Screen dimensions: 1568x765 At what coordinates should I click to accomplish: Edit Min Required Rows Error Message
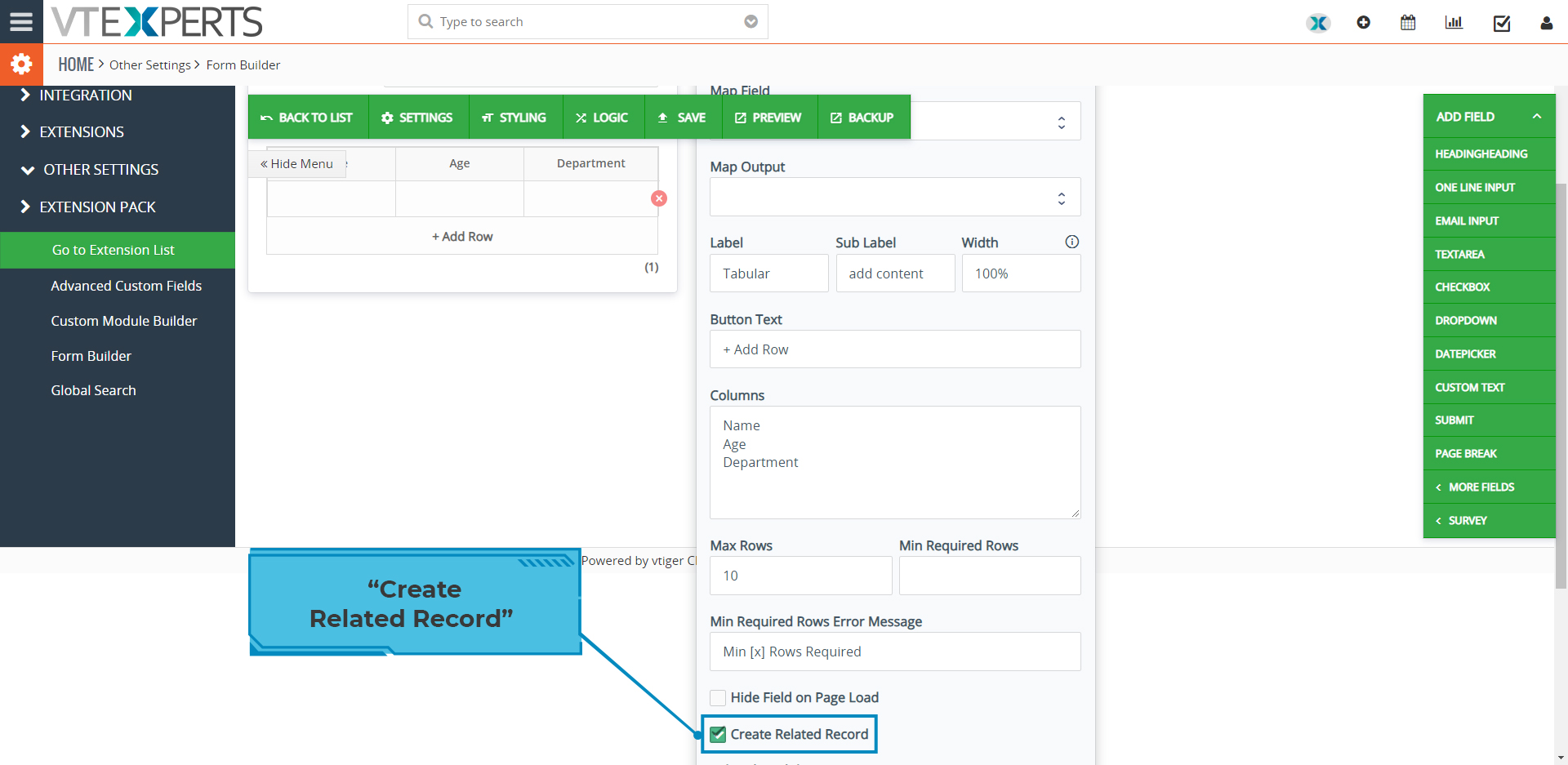click(x=895, y=652)
